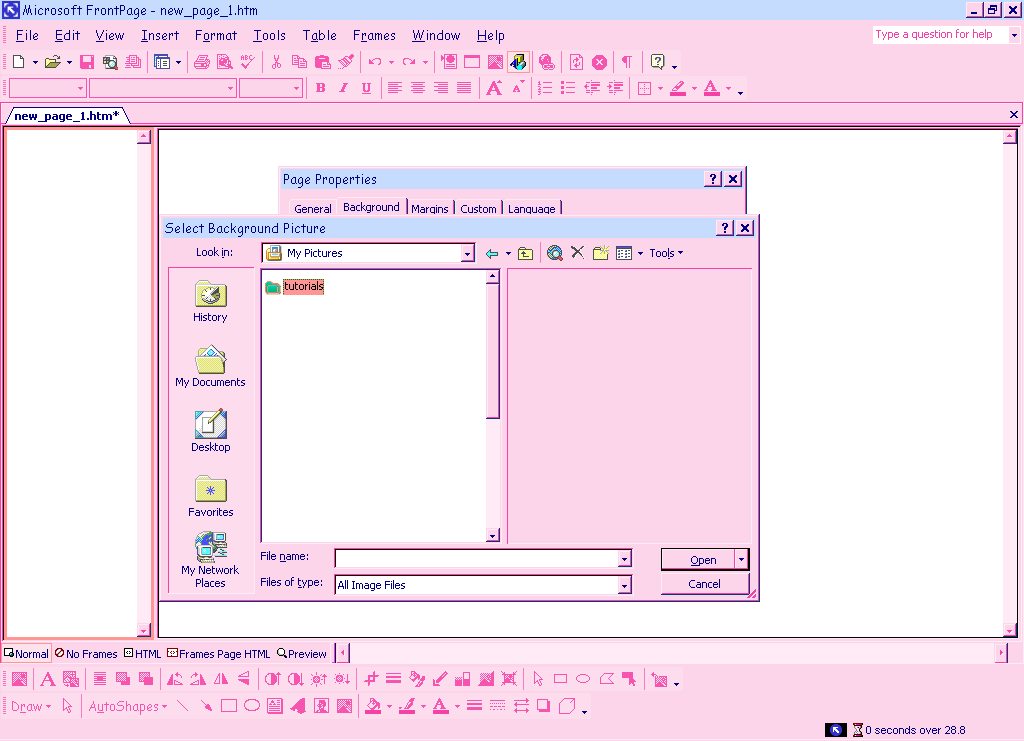
Task: Click the Fill Color bucket in Drawing toolbar
Action: coord(373,706)
